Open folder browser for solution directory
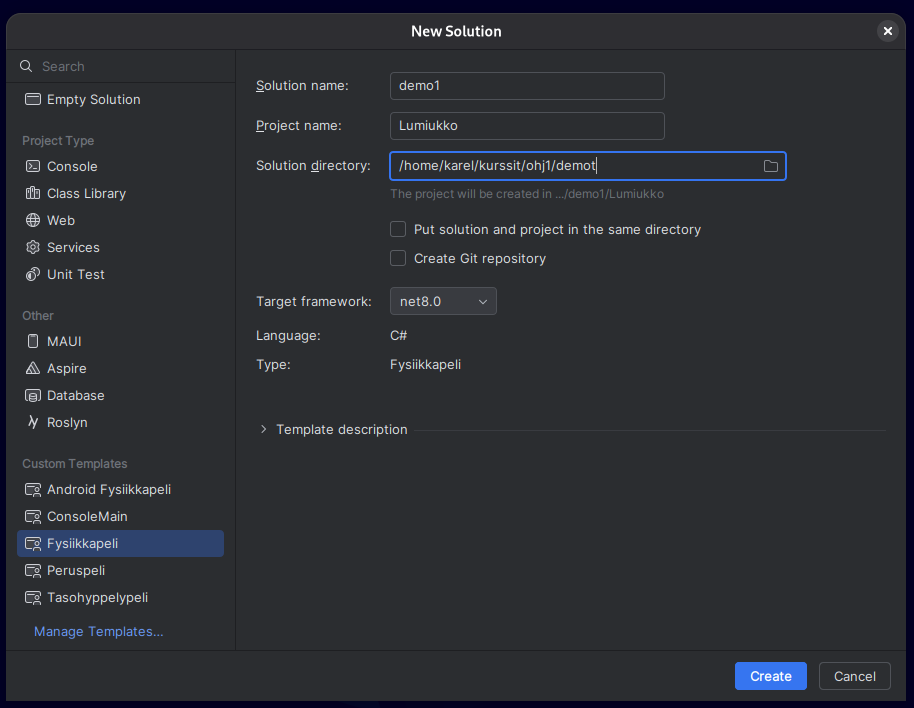 [770, 166]
